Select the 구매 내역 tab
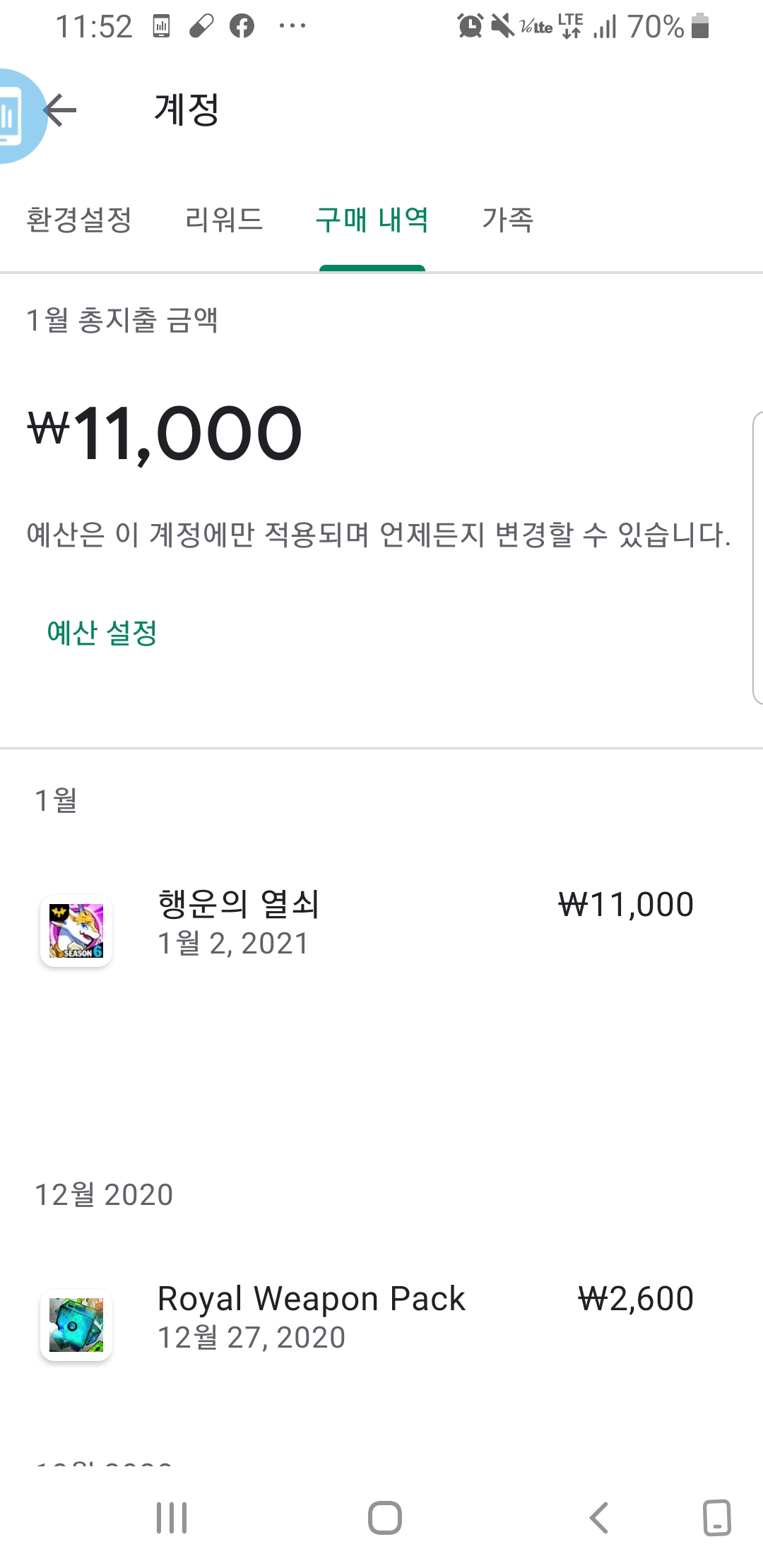Image resolution: width=763 pixels, height=1568 pixels. point(372,220)
